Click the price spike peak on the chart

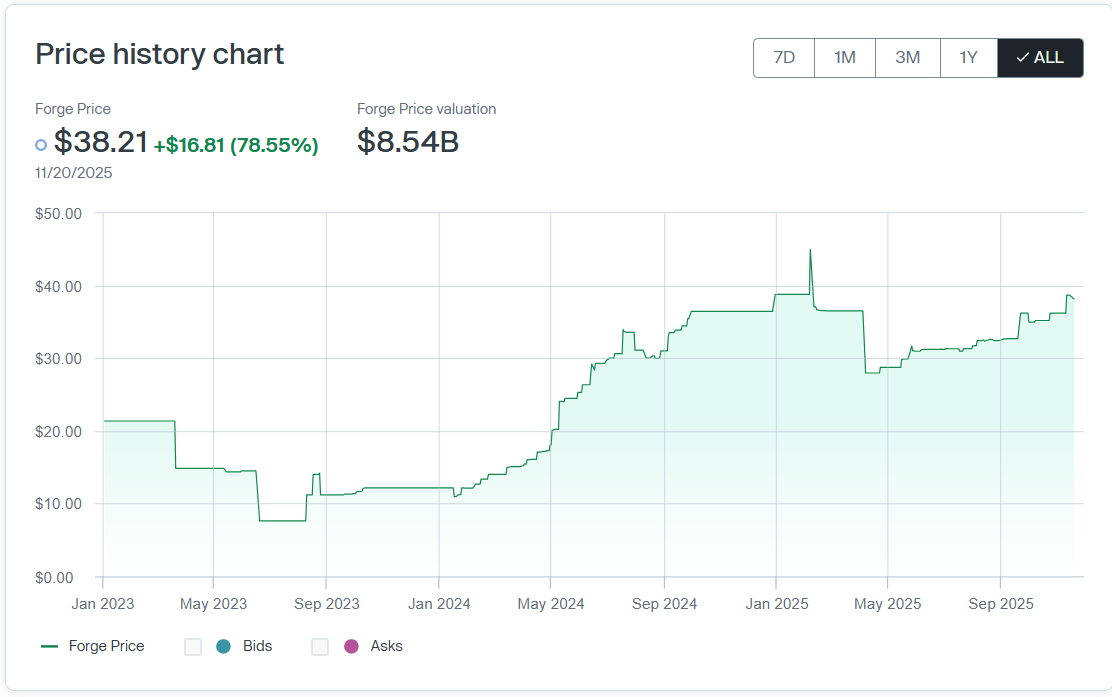coord(810,250)
